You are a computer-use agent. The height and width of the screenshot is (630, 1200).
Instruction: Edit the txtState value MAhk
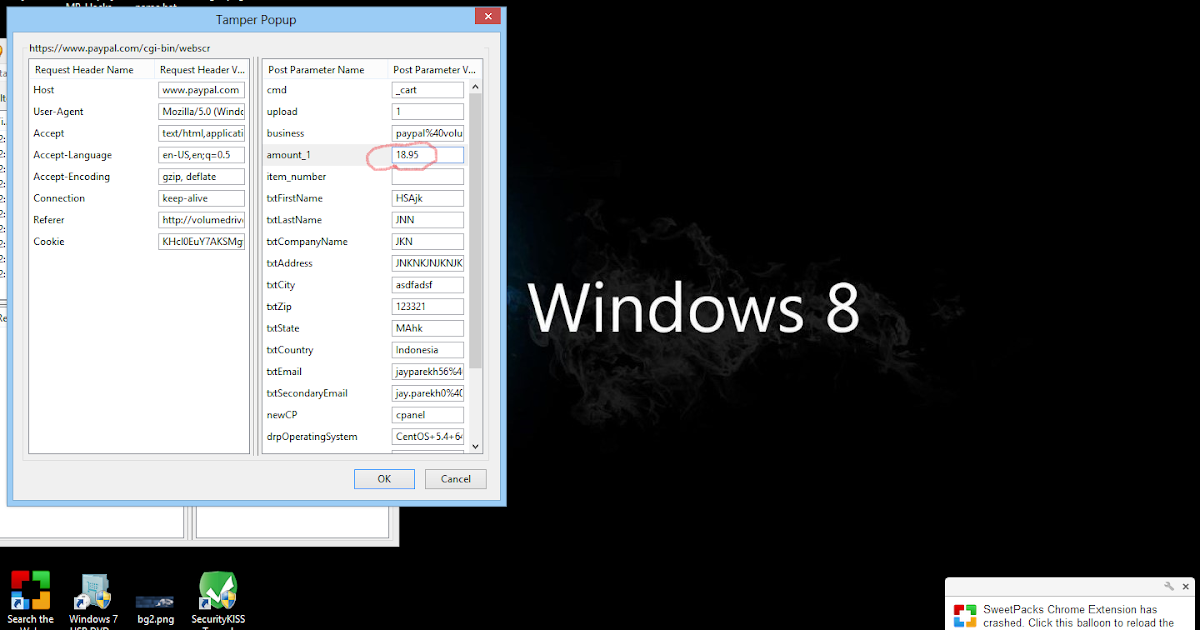[x=427, y=328]
